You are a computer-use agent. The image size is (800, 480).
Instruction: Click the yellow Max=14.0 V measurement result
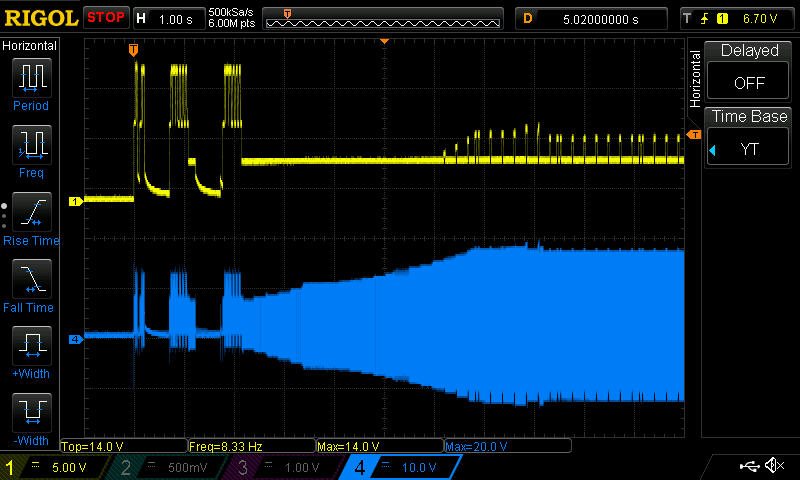tap(348, 446)
